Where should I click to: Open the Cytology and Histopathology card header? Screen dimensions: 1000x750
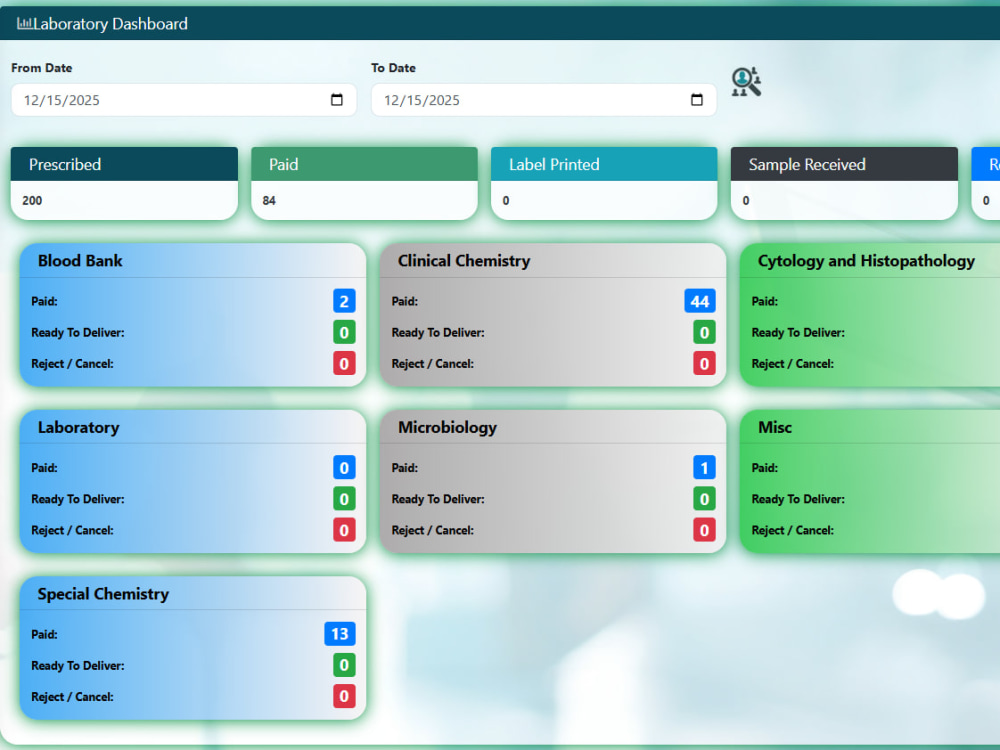(870, 261)
